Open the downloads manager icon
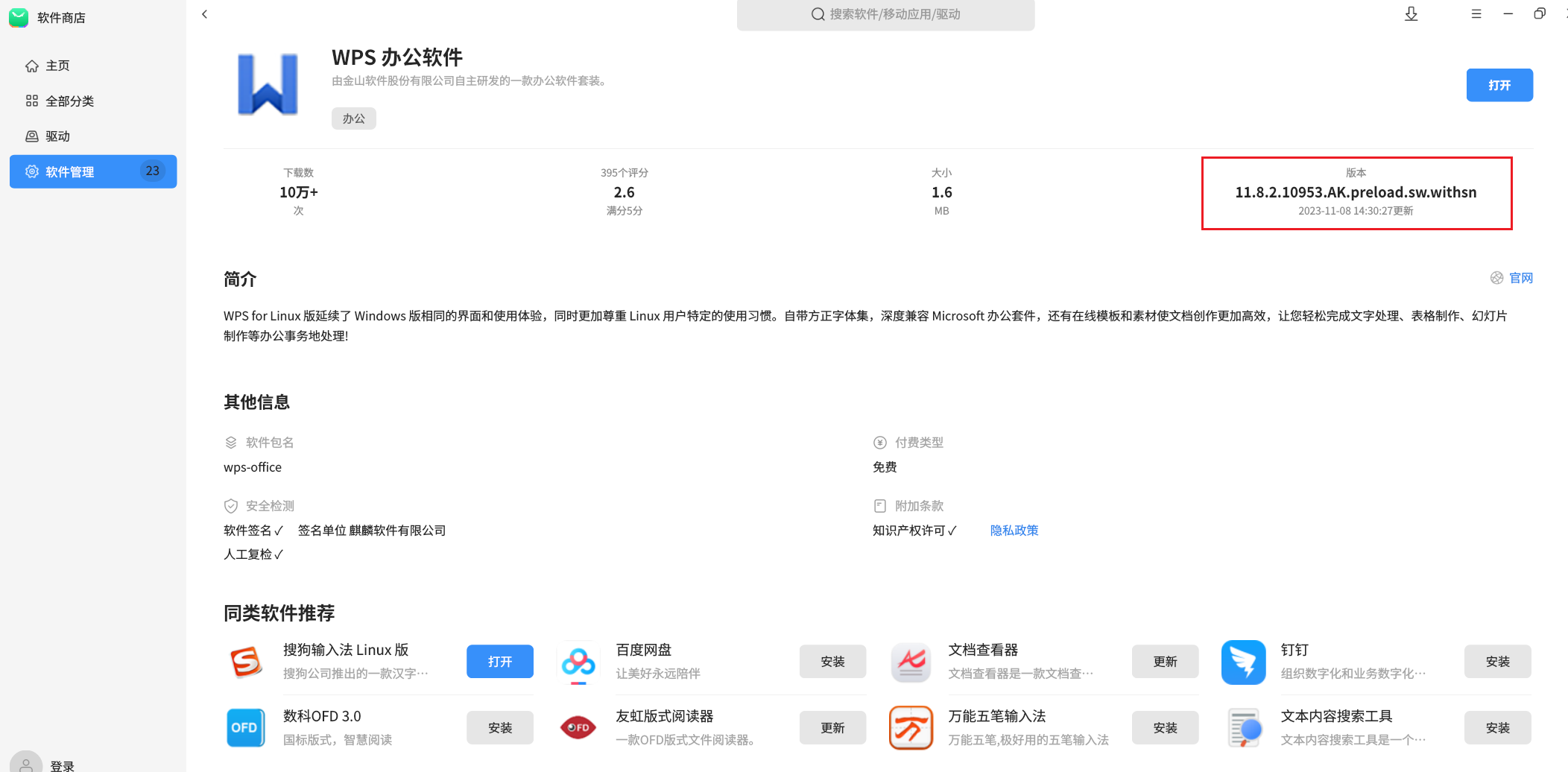The height and width of the screenshot is (772, 1568). (1411, 14)
